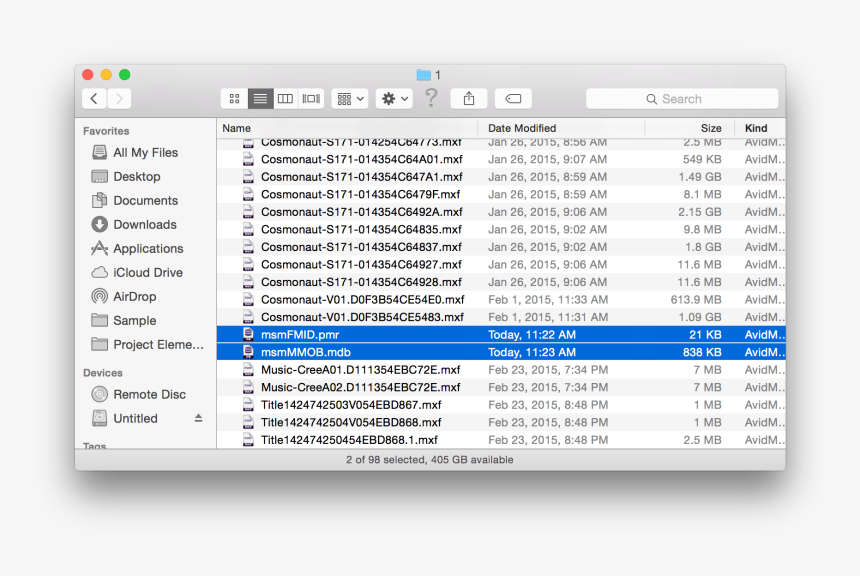The width and height of the screenshot is (860, 576).
Task: Click the Share toolbar button
Action: point(468,99)
